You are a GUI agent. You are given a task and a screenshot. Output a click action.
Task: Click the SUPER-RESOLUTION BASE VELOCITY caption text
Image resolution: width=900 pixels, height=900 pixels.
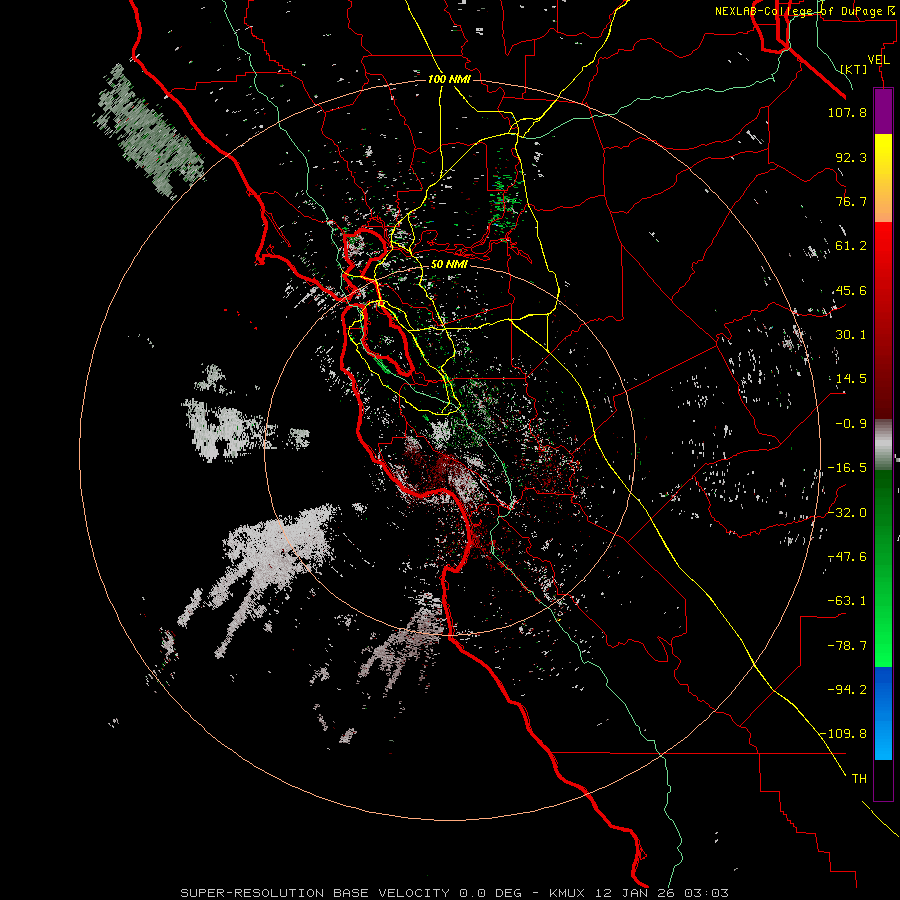tap(315, 893)
